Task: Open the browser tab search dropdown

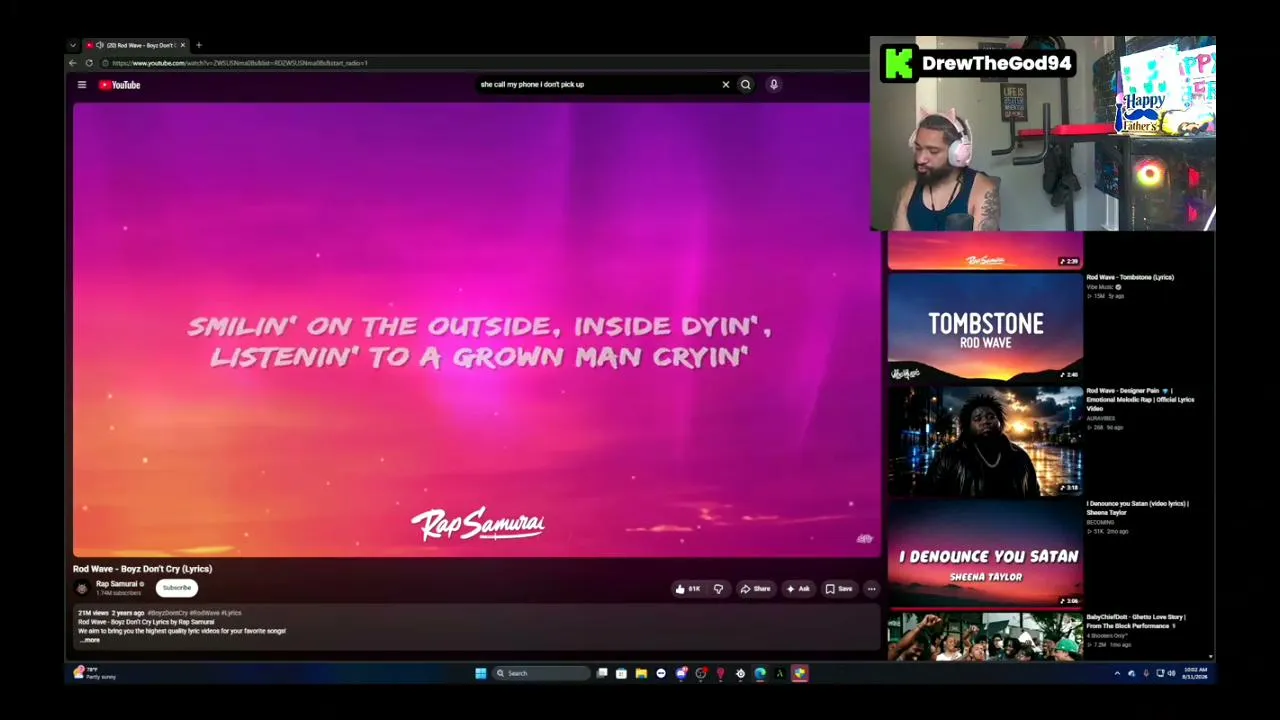Action: pos(72,45)
